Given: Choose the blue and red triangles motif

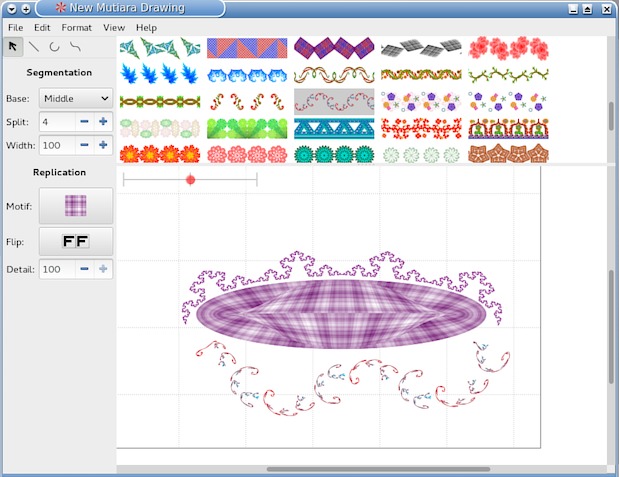Looking at the screenshot, I should [x=247, y=48].
